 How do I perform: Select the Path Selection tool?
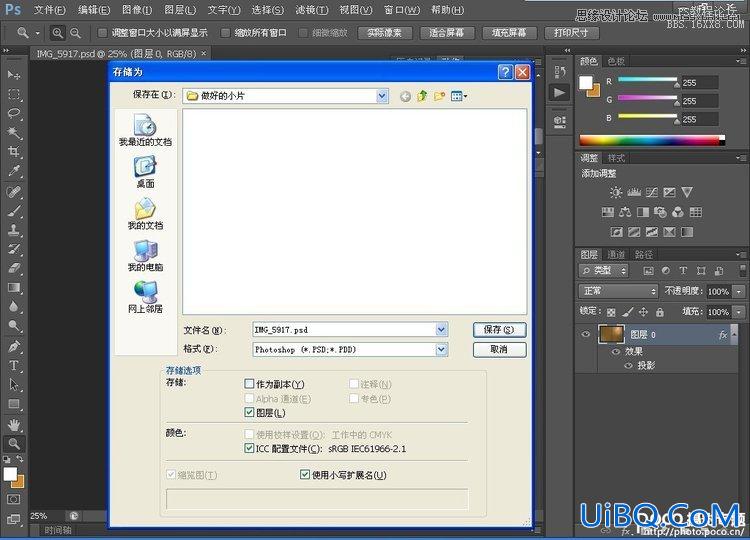coord(14,385)
